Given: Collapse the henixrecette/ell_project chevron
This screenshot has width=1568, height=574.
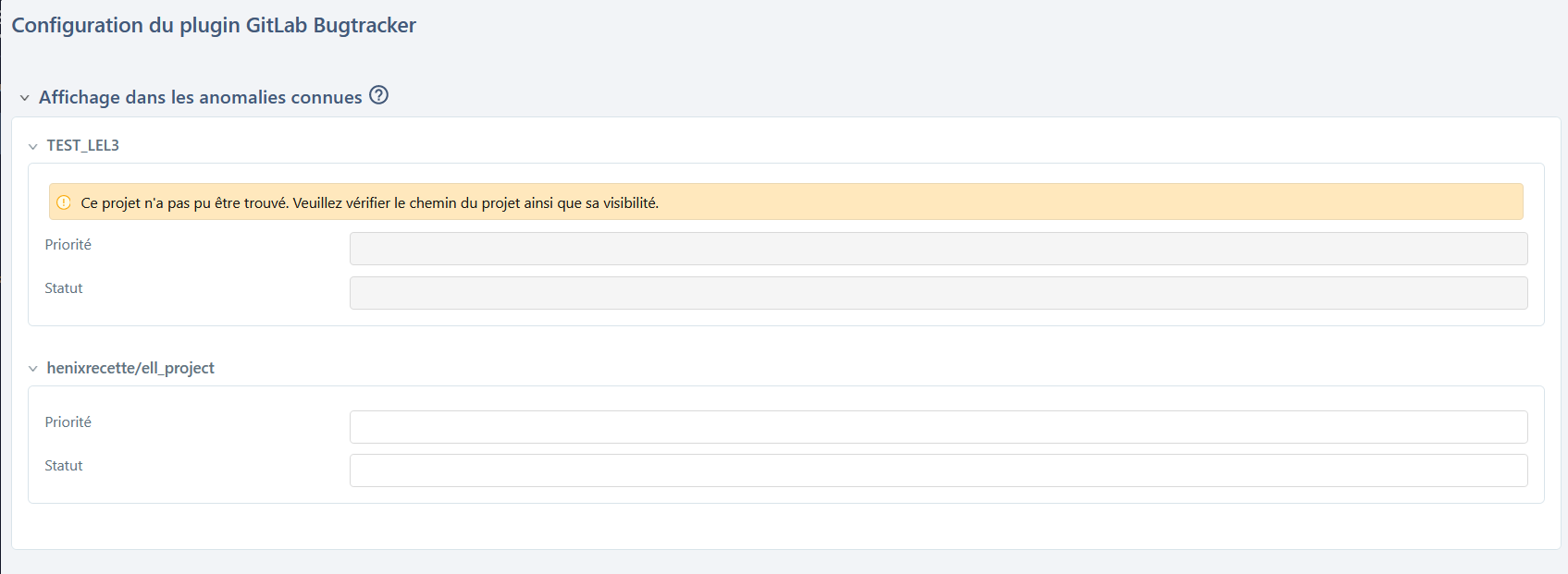Looking at the screenshot, I should [33, 369].
